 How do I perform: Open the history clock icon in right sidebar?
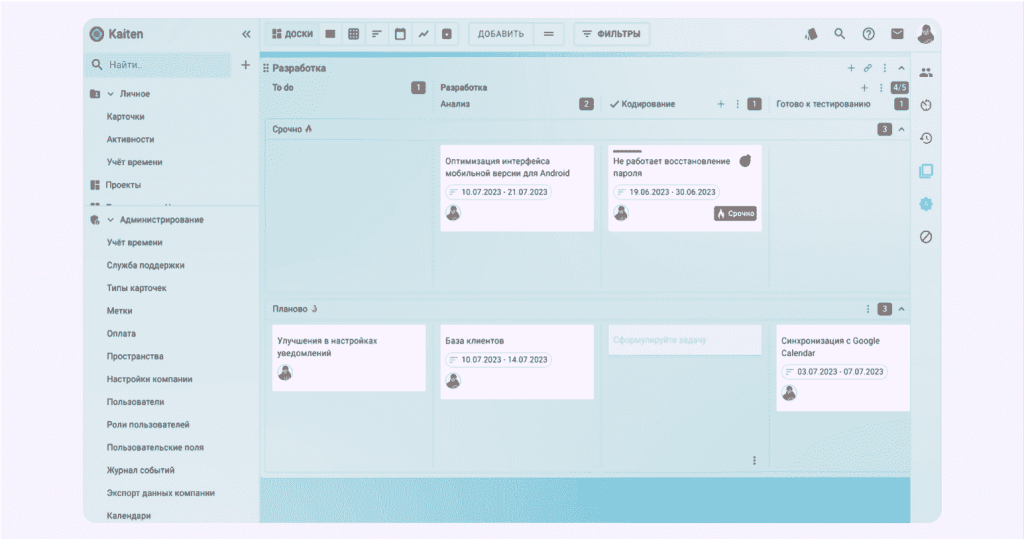pyautogui.click(x=926, y=138)
